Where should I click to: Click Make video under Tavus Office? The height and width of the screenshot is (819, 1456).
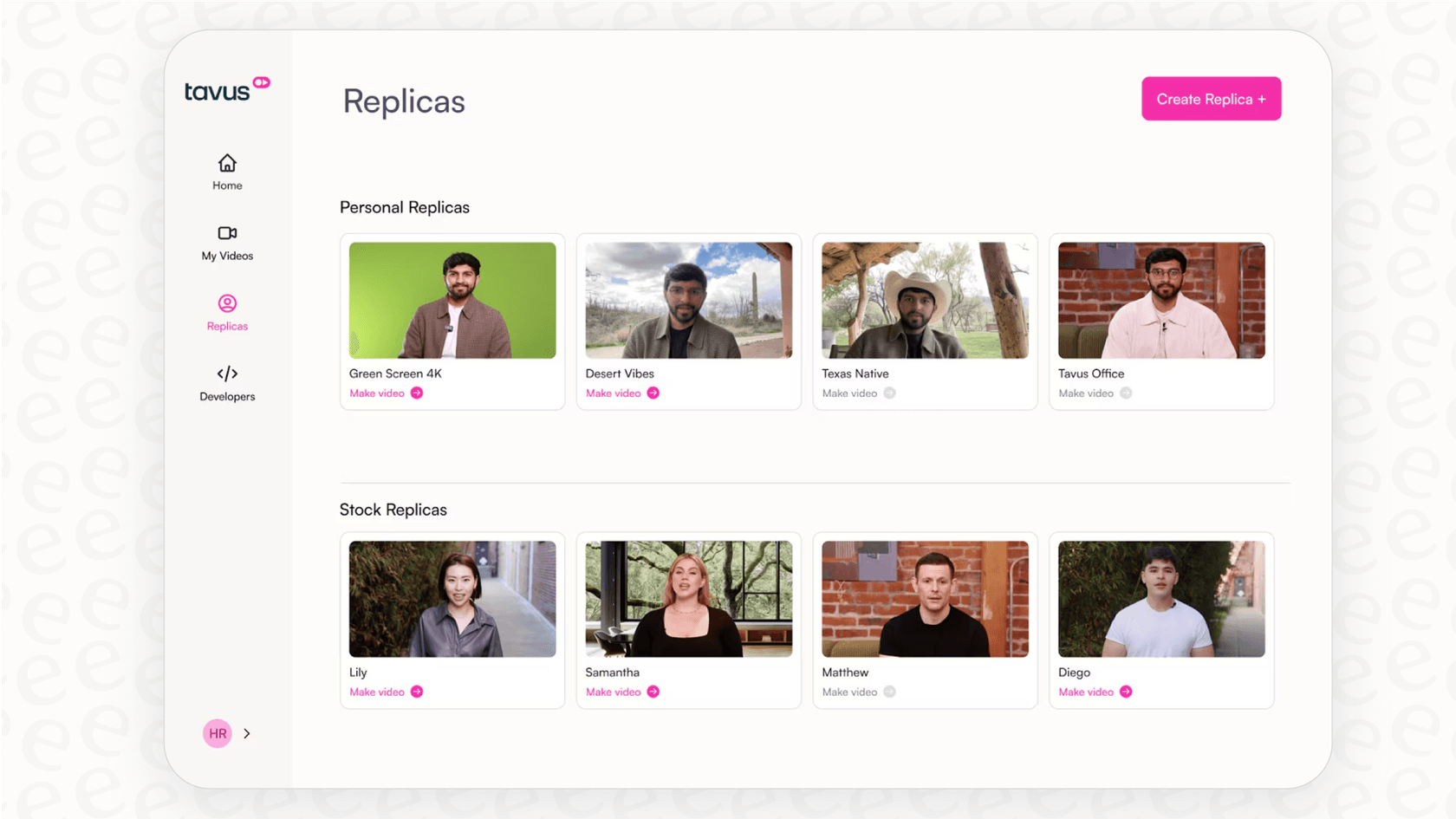click(x=1084, y=393)
